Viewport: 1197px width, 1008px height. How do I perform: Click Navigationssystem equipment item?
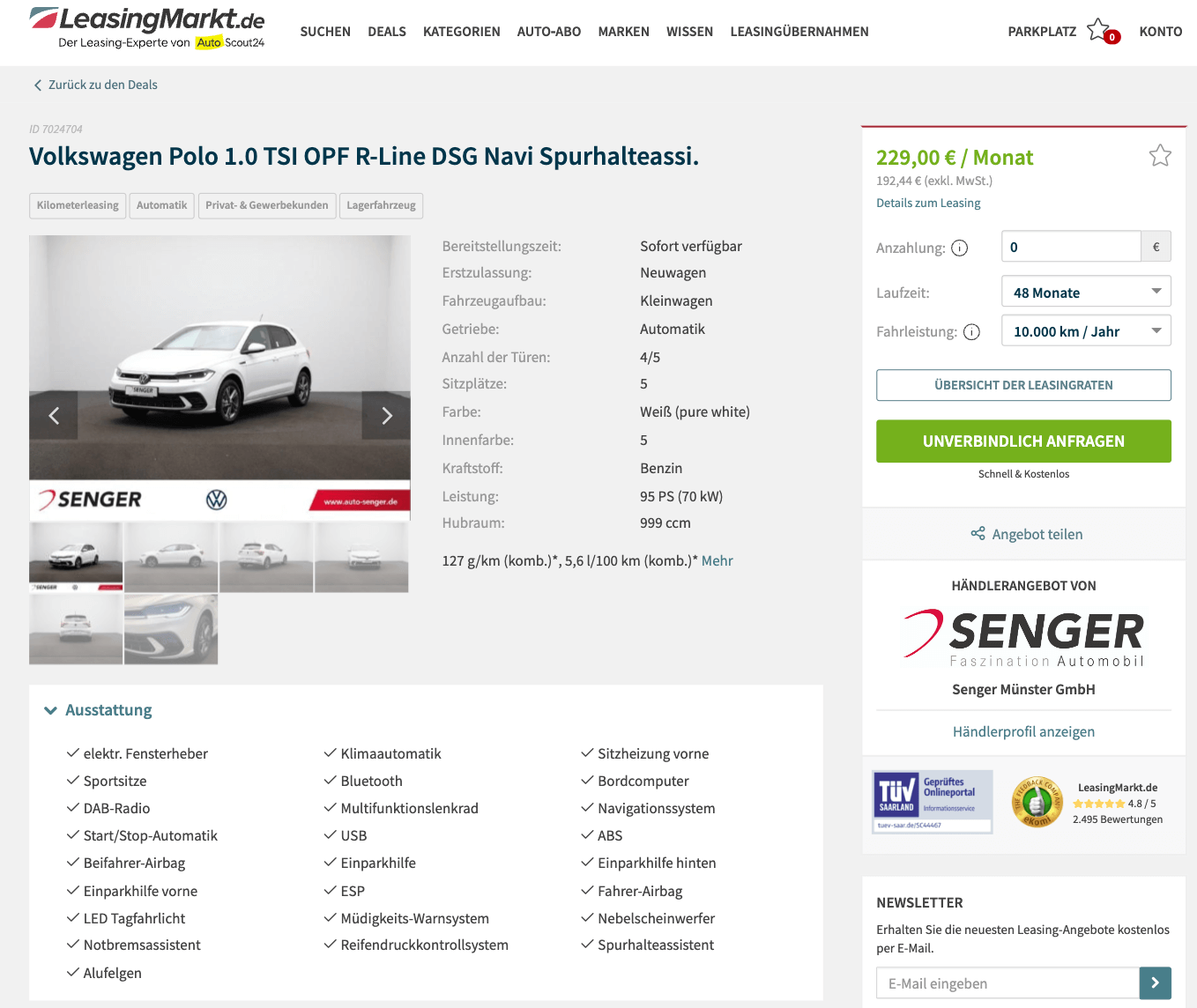[x=657, y=809]
